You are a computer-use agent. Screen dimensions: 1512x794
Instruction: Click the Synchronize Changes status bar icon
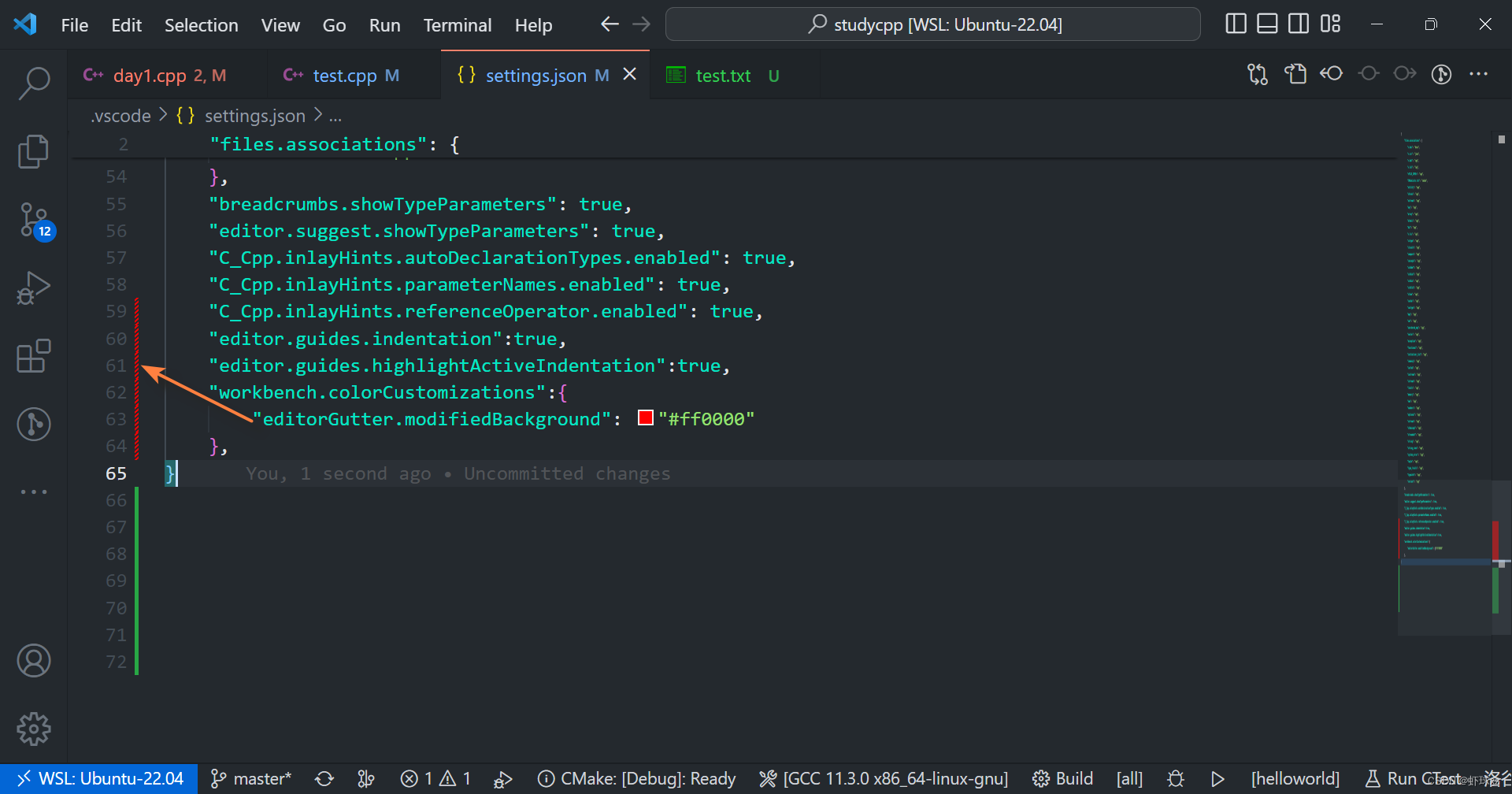tap(324, 778)
